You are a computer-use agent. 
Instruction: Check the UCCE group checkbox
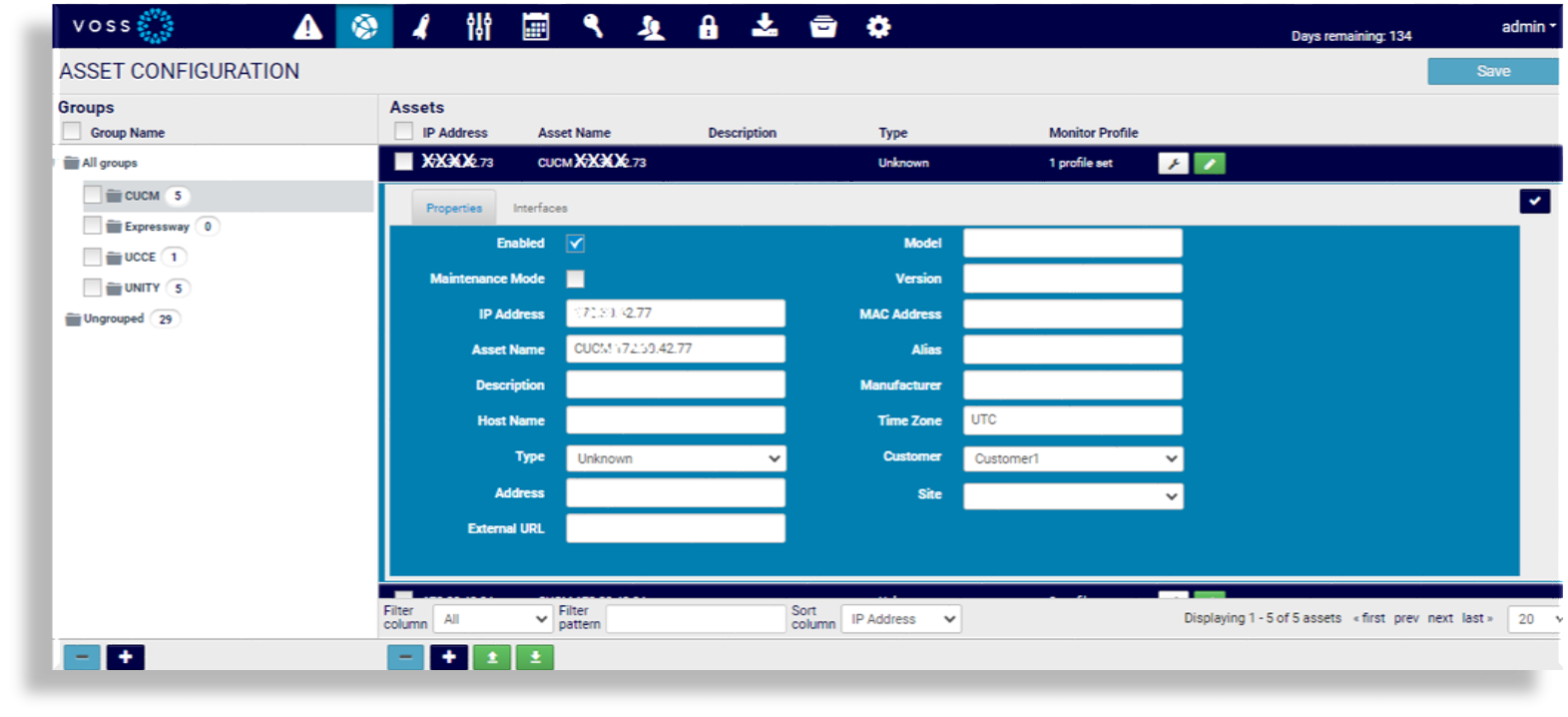(x=93, y=258)
